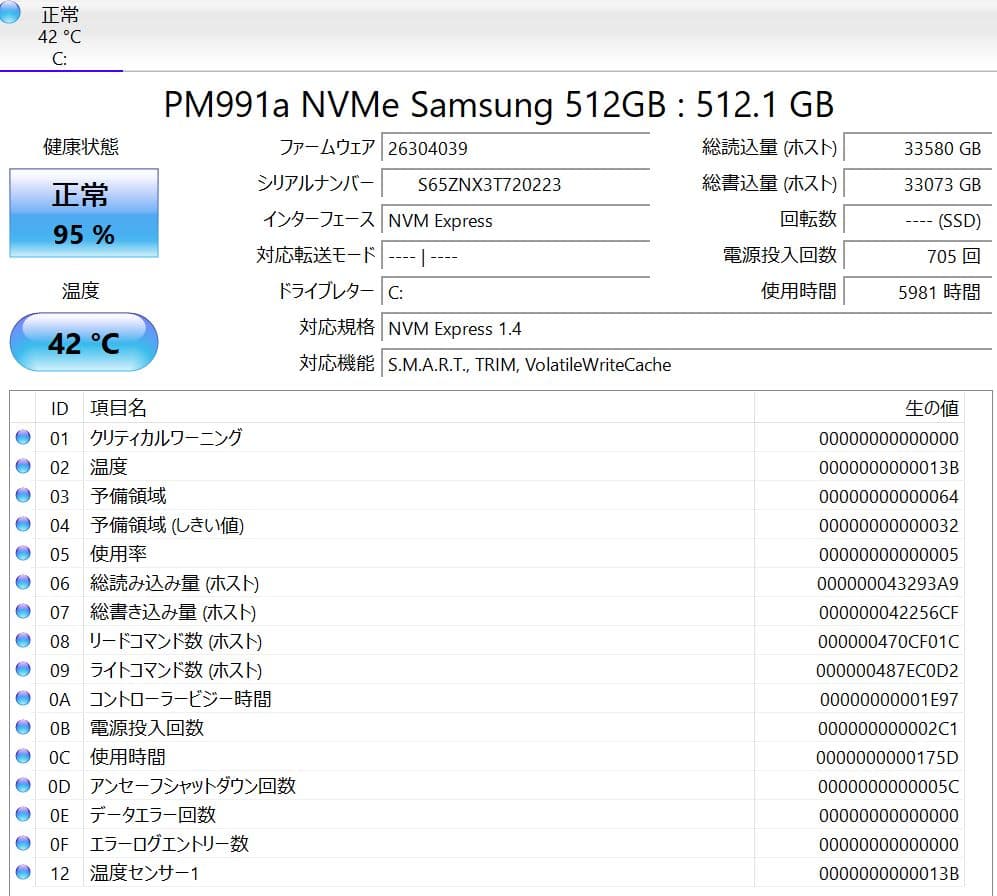
Task: Select the attribute name クリティカルワーニング
Action: [166, 438]
